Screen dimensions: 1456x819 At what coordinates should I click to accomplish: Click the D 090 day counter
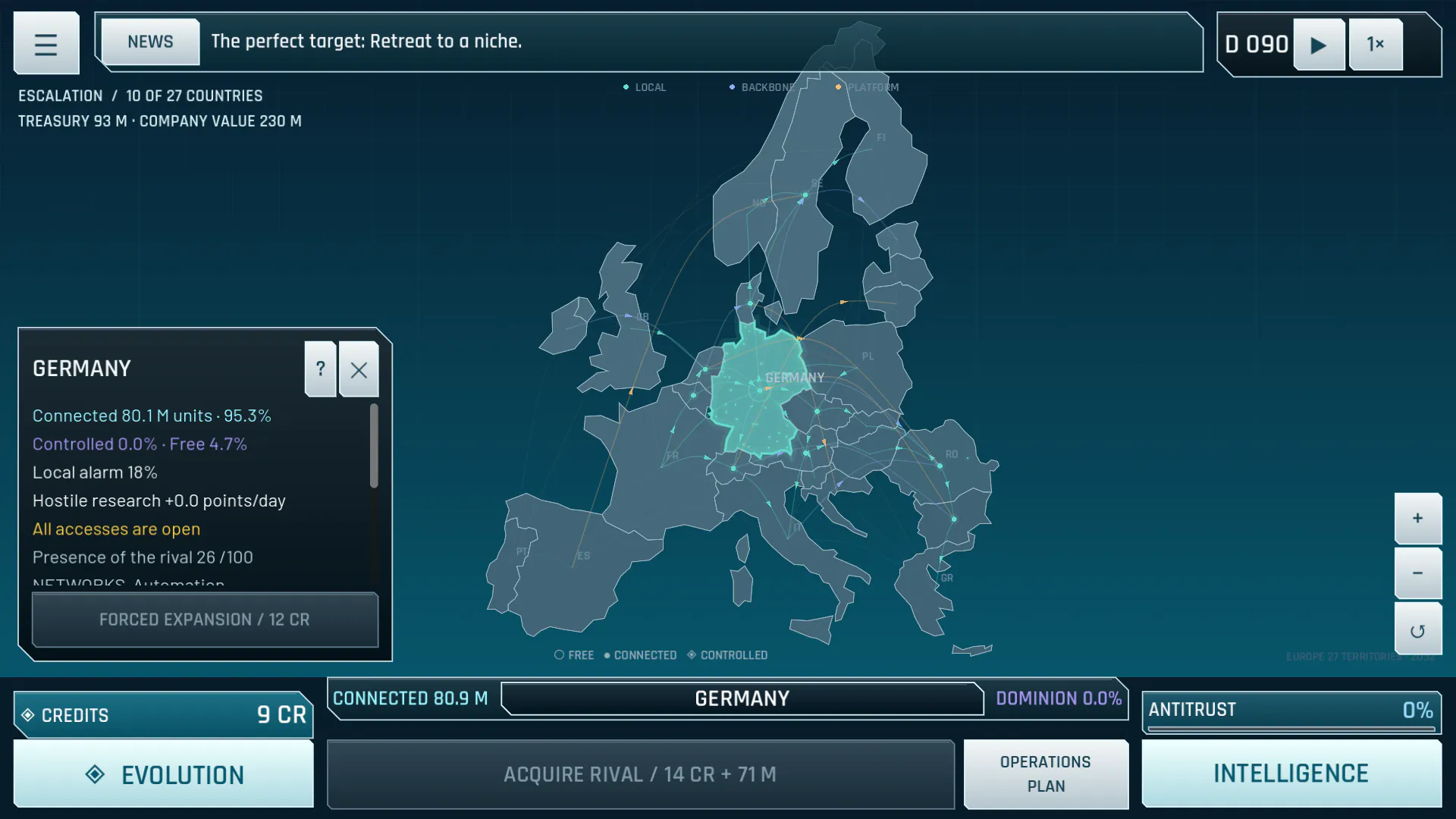[1257, 45]
